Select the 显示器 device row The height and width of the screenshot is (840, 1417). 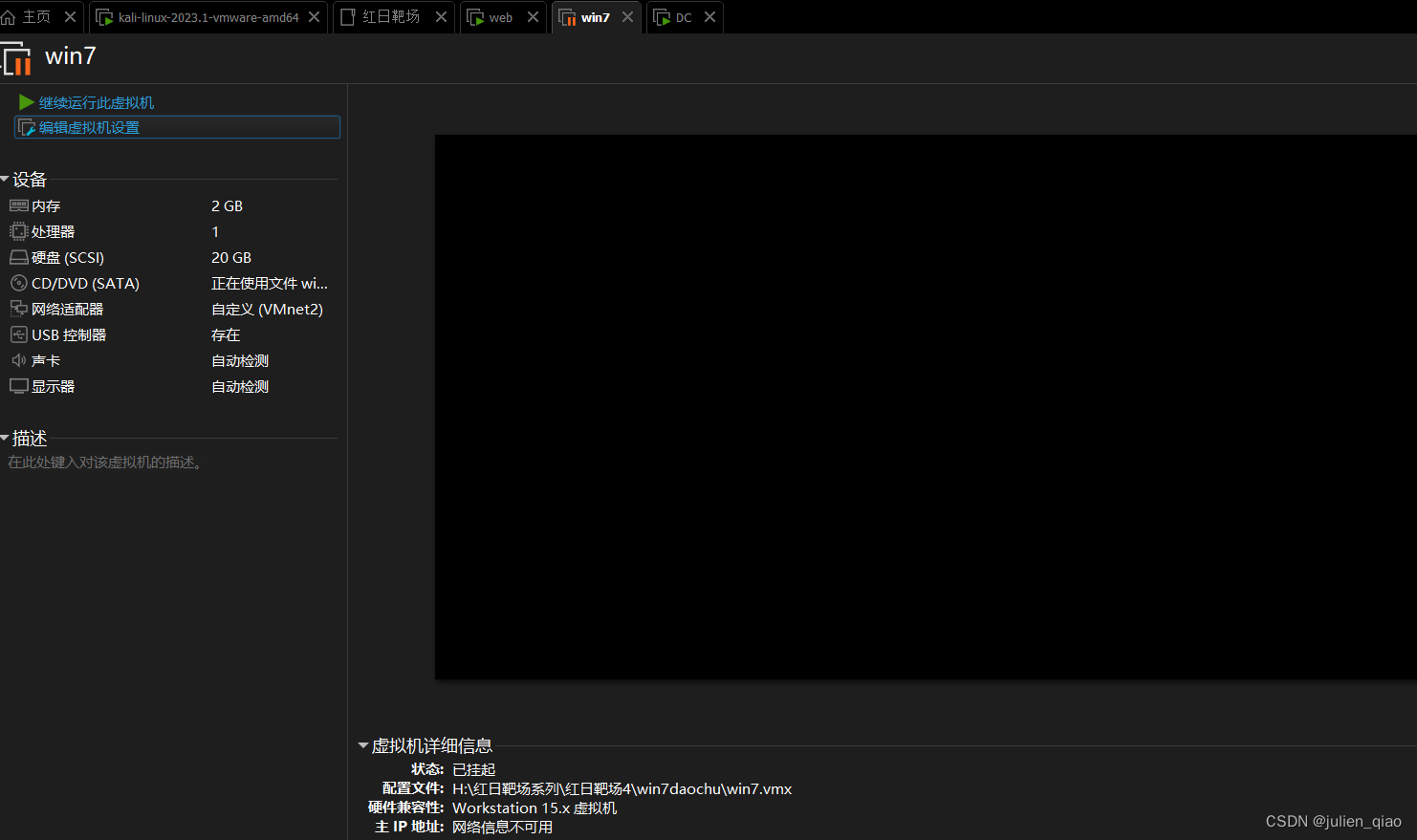[172, 386]
